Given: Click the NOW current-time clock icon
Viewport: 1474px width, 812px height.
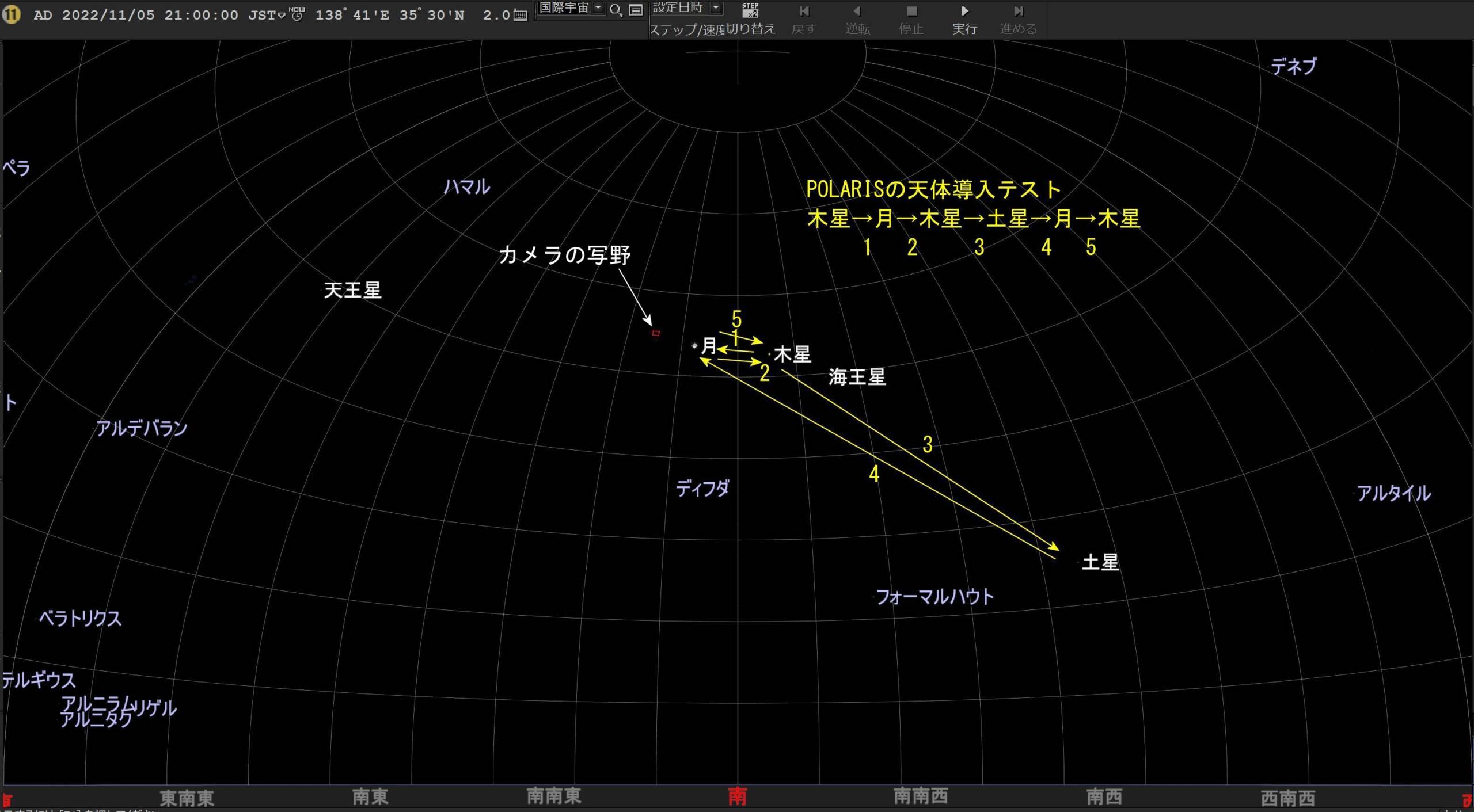Looking at the screenshot, I should click(297, 14).
